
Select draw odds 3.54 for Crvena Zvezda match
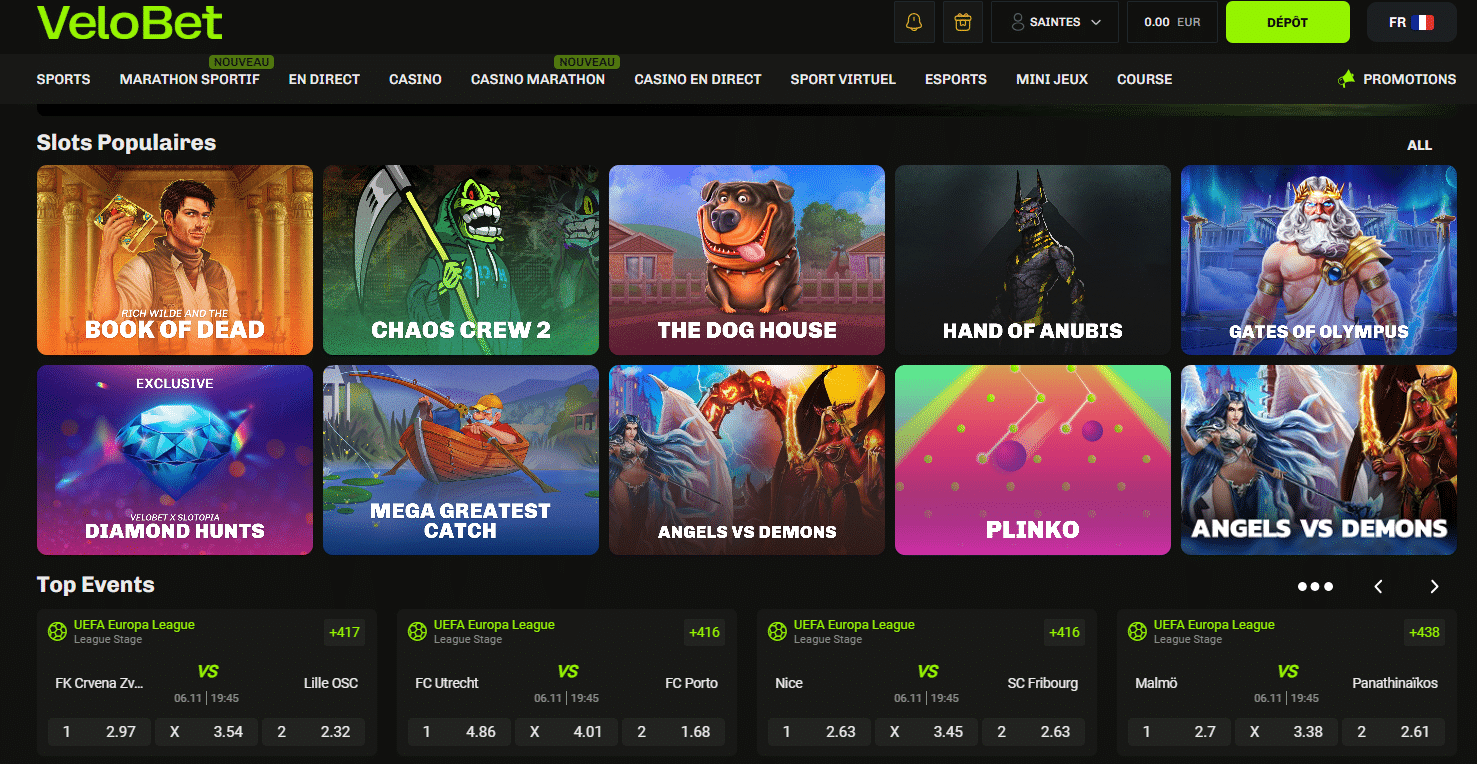click(209, 732)
